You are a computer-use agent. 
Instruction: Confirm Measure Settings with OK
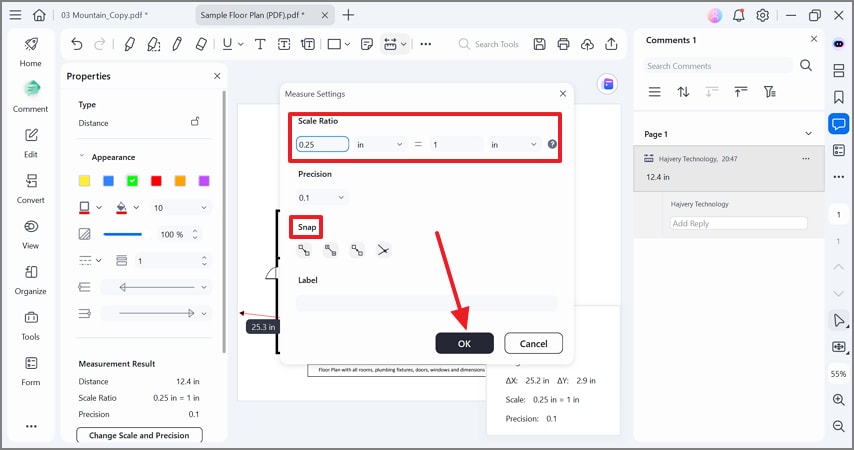pyautogui.click(x=465, y=343)
